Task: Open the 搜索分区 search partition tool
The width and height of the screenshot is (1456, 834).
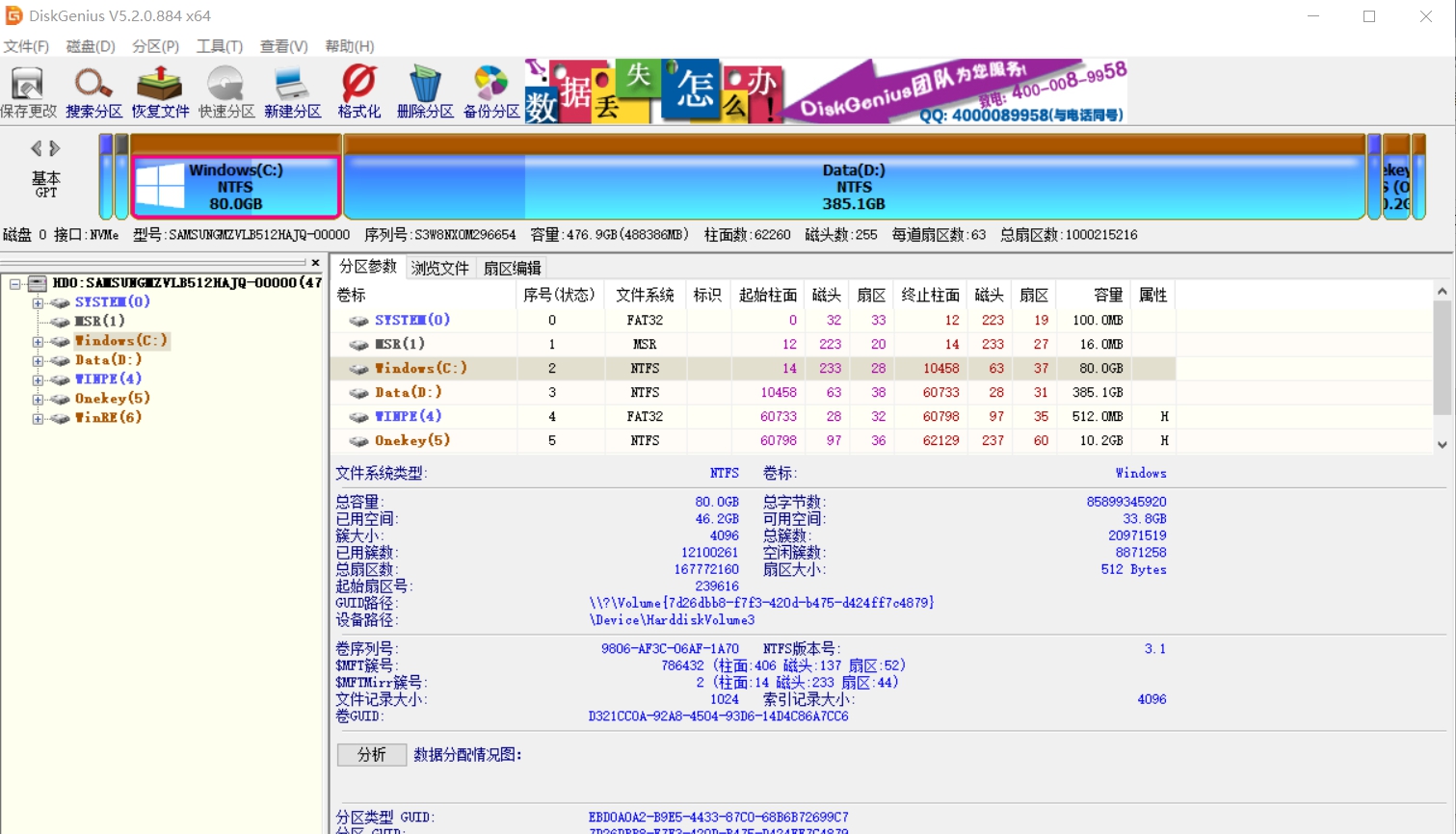Action: click(x=93, y=92)
